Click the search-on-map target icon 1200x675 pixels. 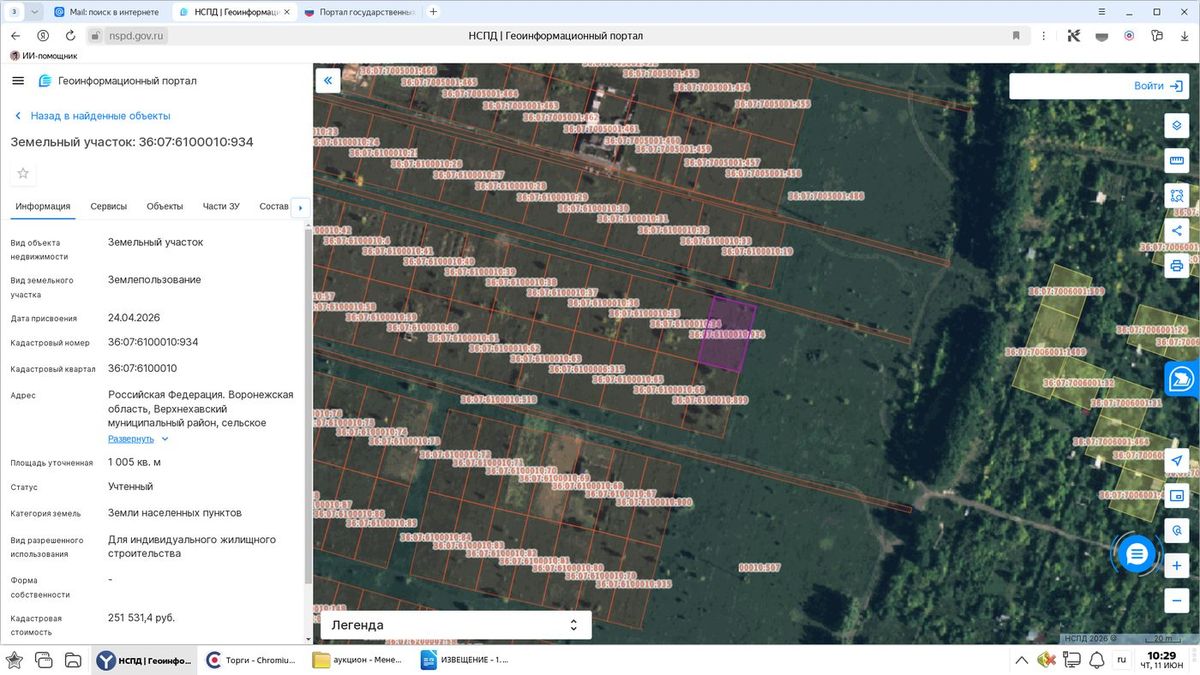tap(1177, 531)
